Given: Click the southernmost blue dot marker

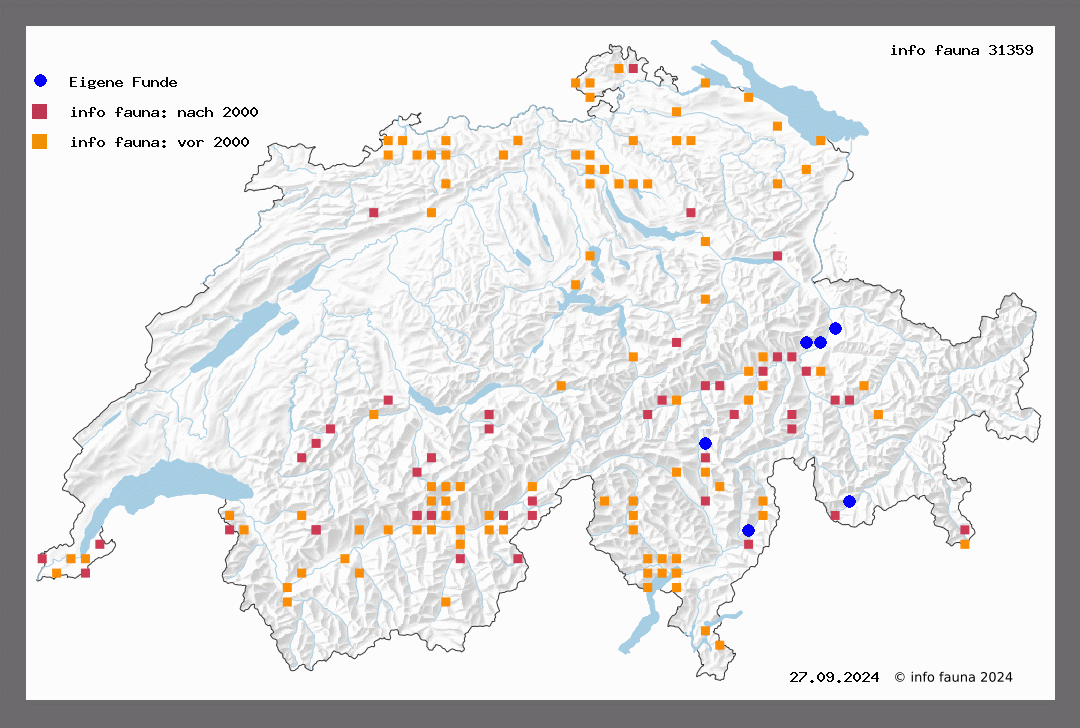Looking at the screenshot, I should [748, 530].
